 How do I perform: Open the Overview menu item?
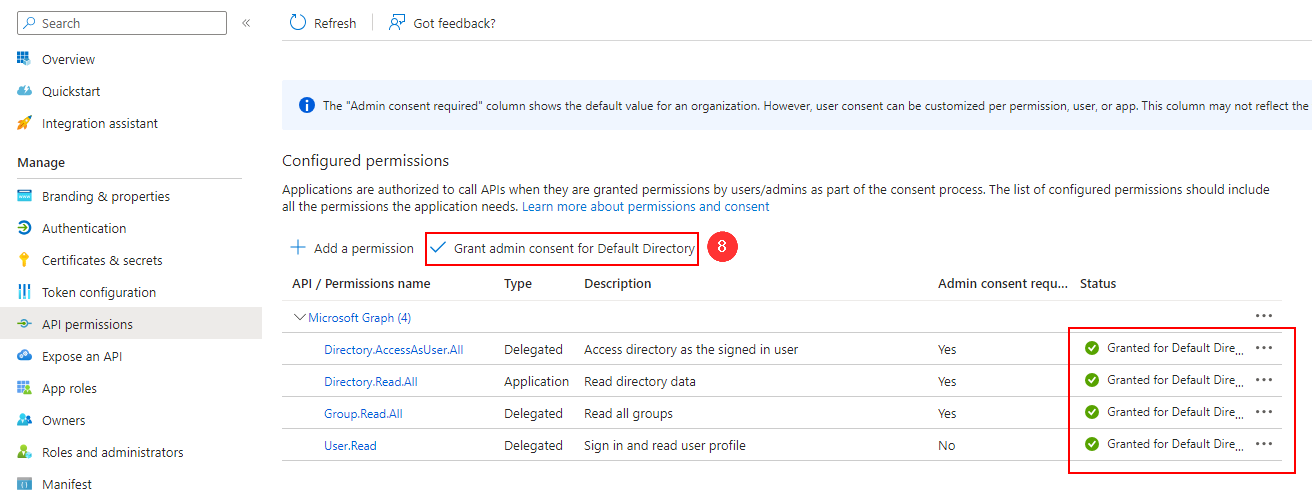click(68, 59)
